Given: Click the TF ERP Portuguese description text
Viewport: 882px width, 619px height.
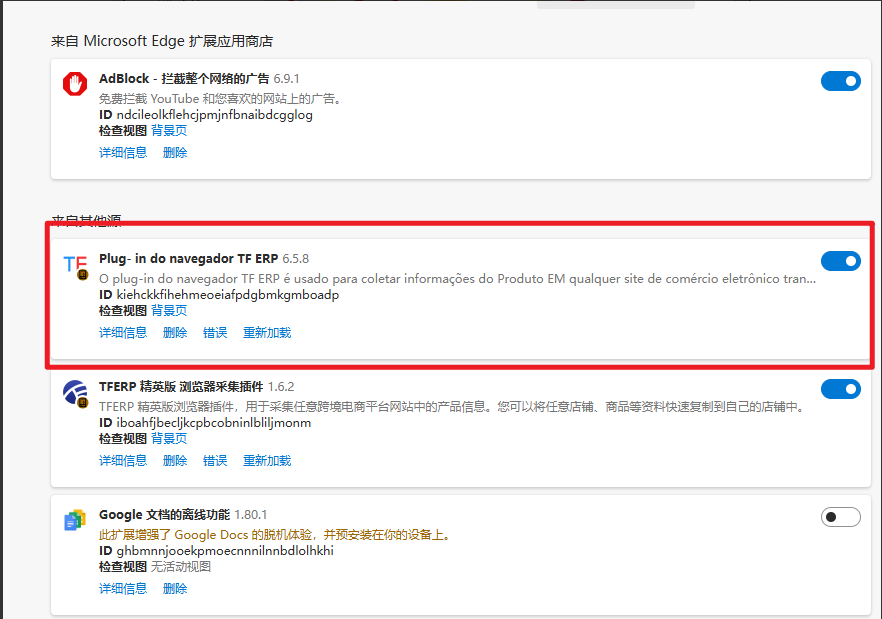Looking at the screenshot, I should tap(457, 279).
